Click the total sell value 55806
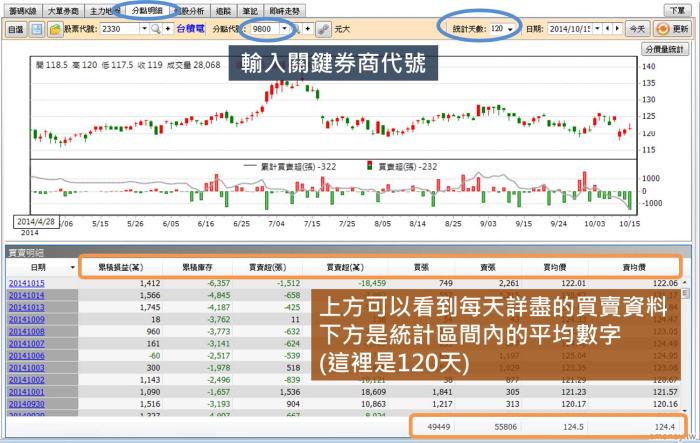This screenshot has height=443, width=700. (x=505, y=427)
